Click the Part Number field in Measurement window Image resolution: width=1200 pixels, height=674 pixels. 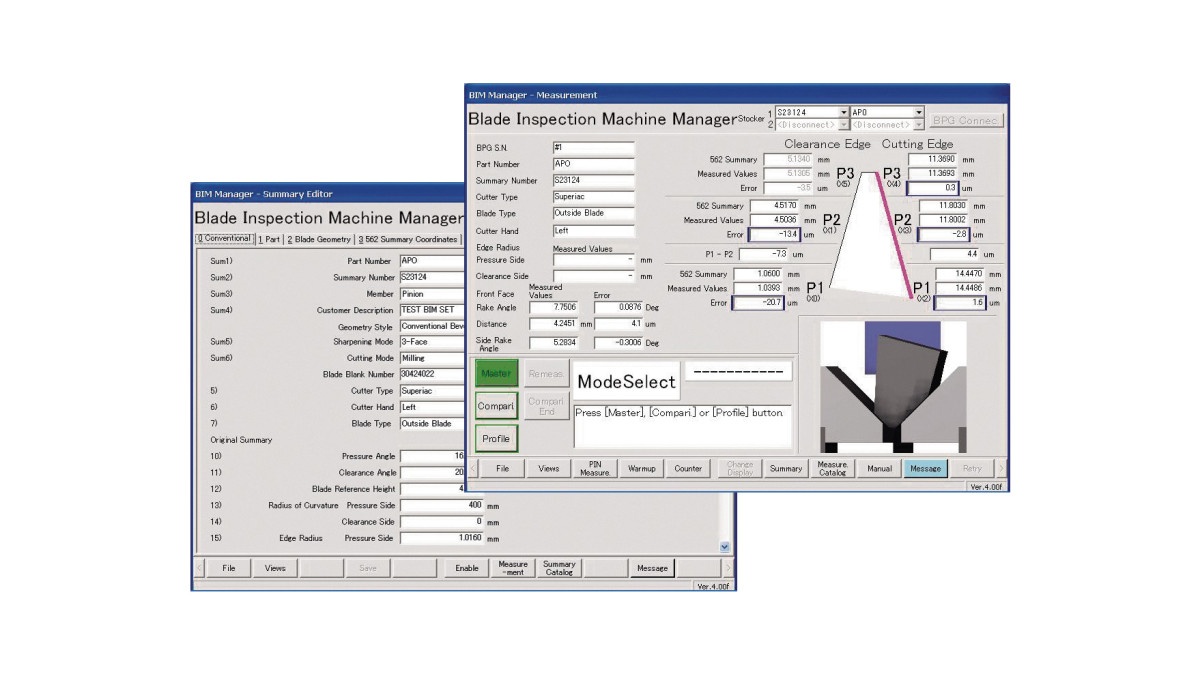pyautogui.click(x=593, y=164)
